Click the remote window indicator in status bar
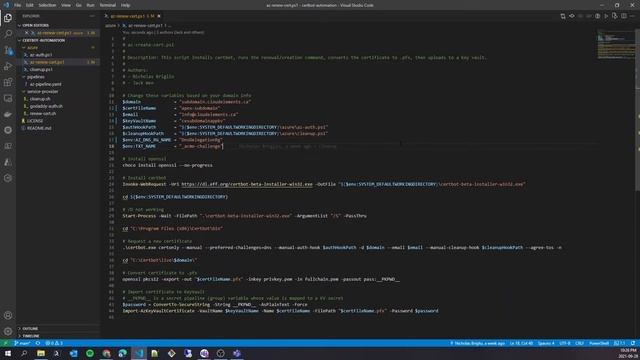The height and width of the screenshot is (360, 640). pyautogui.click(x=5, y=343)
